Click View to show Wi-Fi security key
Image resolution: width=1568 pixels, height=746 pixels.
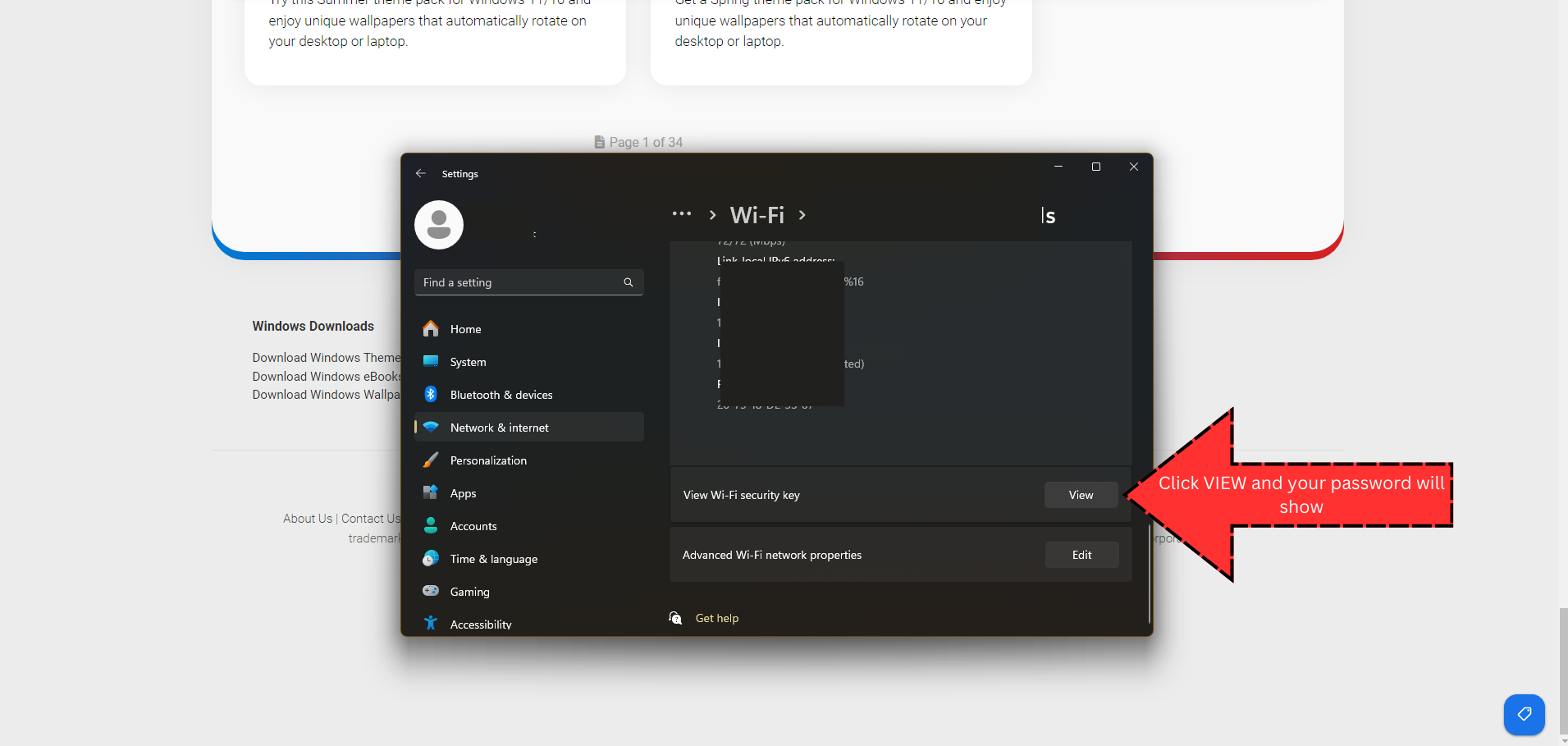(x=1081, y=495)
